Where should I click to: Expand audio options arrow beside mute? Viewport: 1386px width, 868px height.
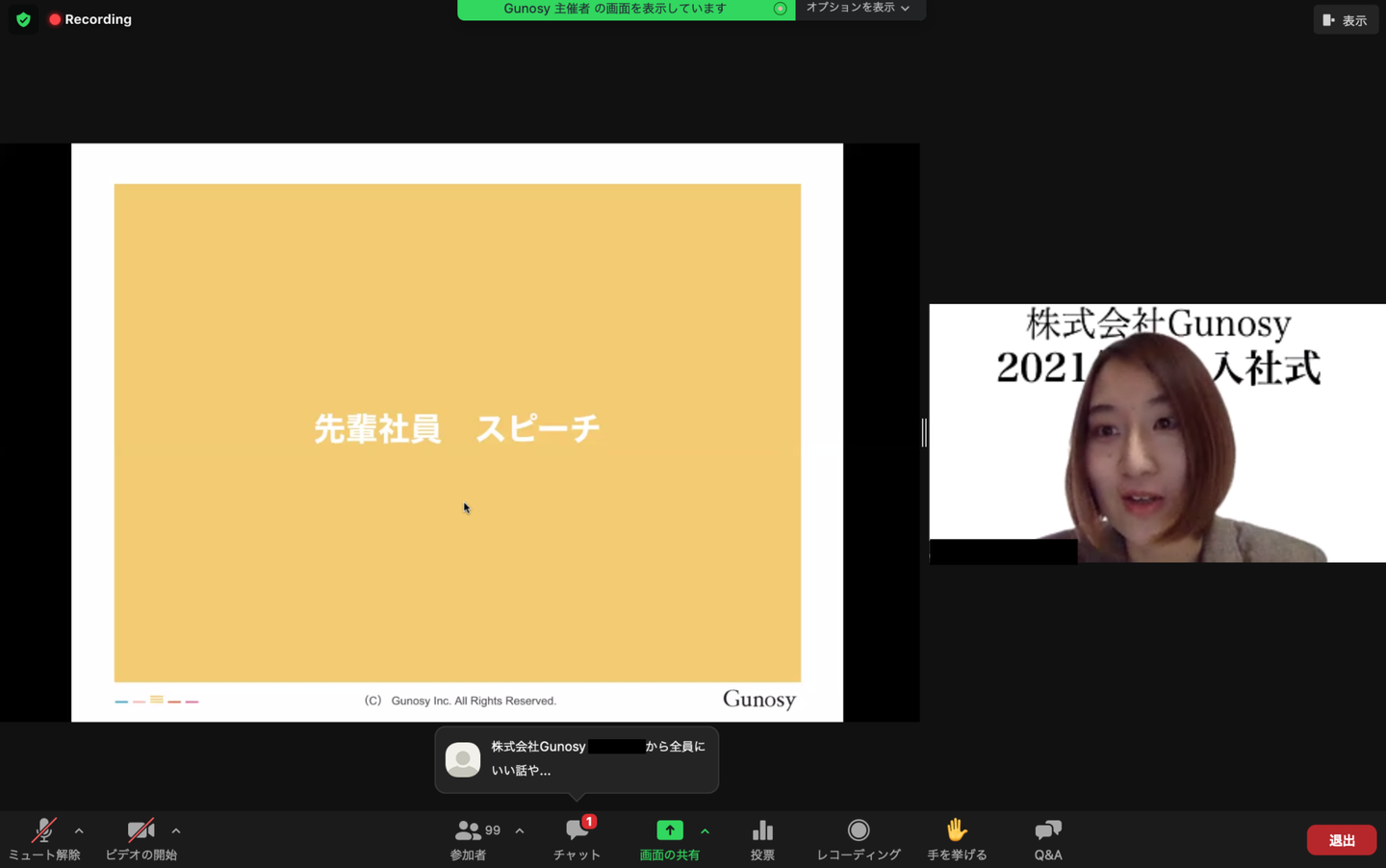coord(79,830)
